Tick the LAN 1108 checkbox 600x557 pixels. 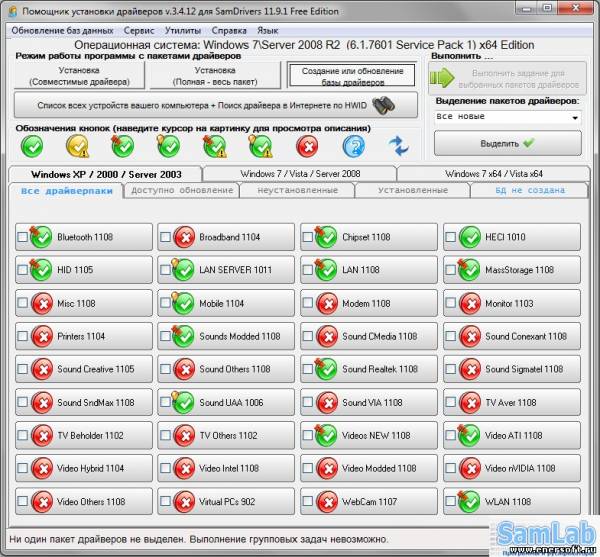(x=308, y=270)
